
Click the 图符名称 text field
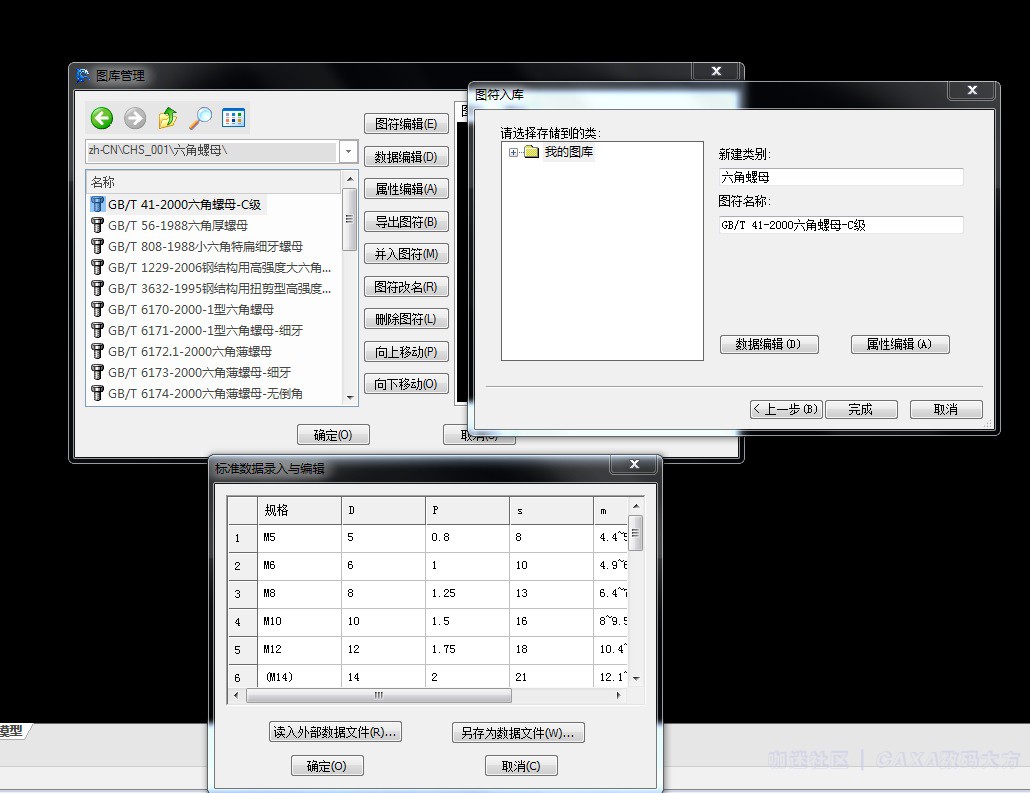840,225
